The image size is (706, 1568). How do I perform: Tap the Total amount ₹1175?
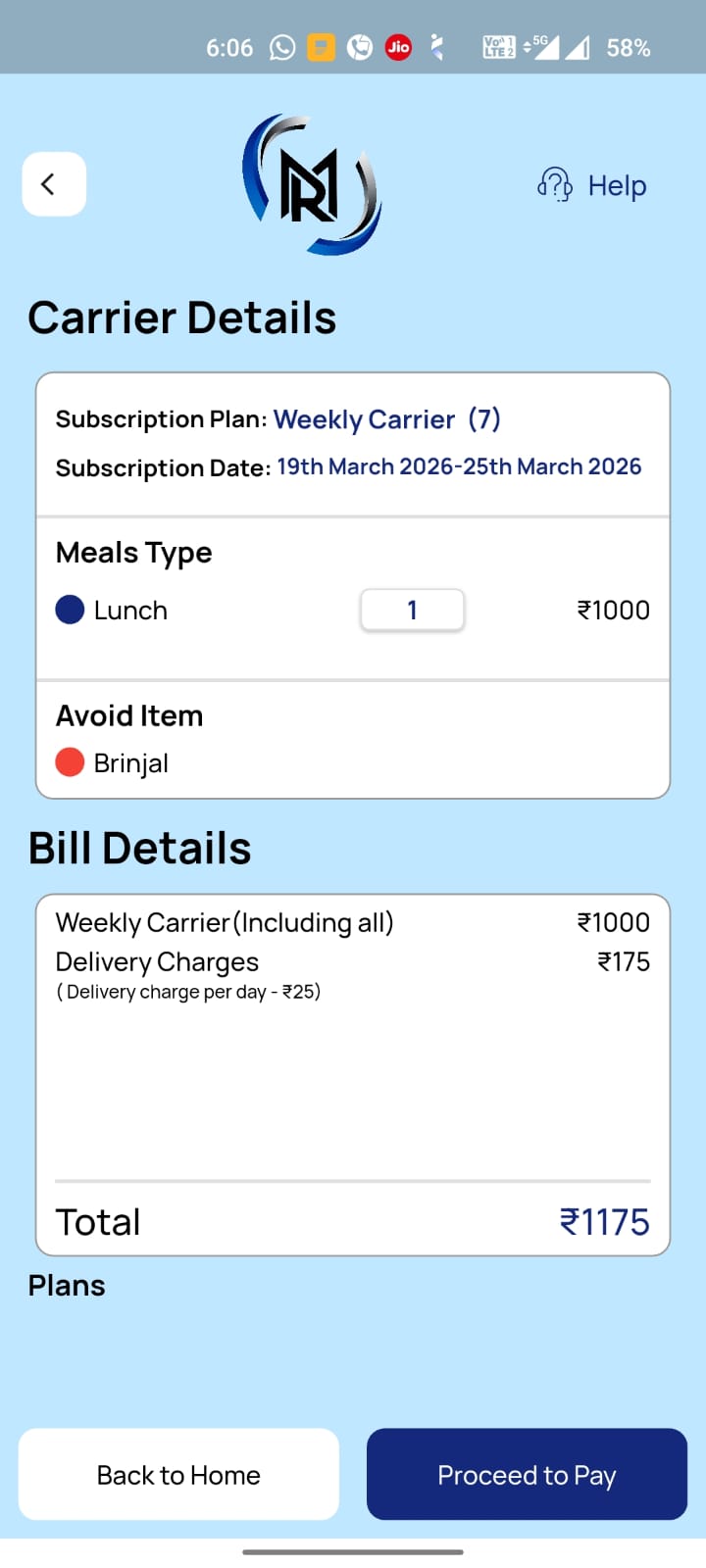604,1222
